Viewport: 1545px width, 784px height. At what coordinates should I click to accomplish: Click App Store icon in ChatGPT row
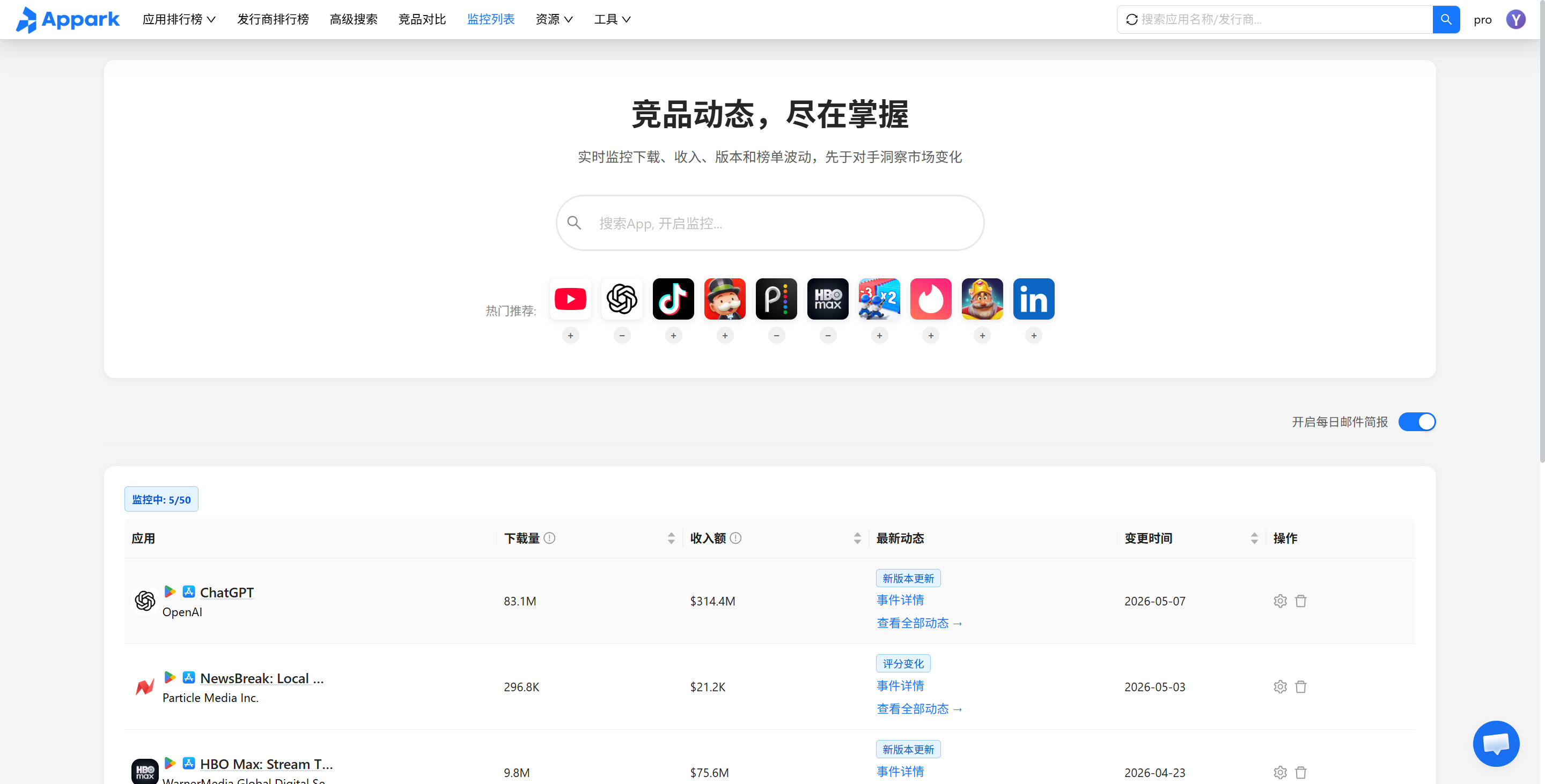pos(189,591)
